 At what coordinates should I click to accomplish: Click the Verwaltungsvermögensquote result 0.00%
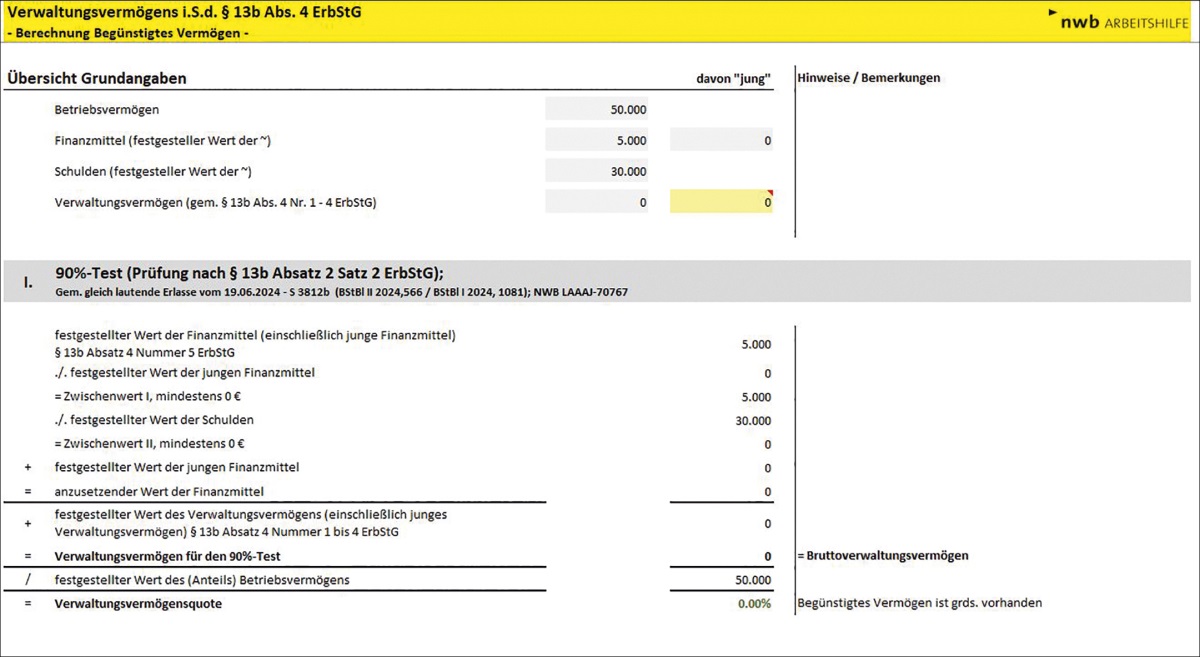(753, 604)
